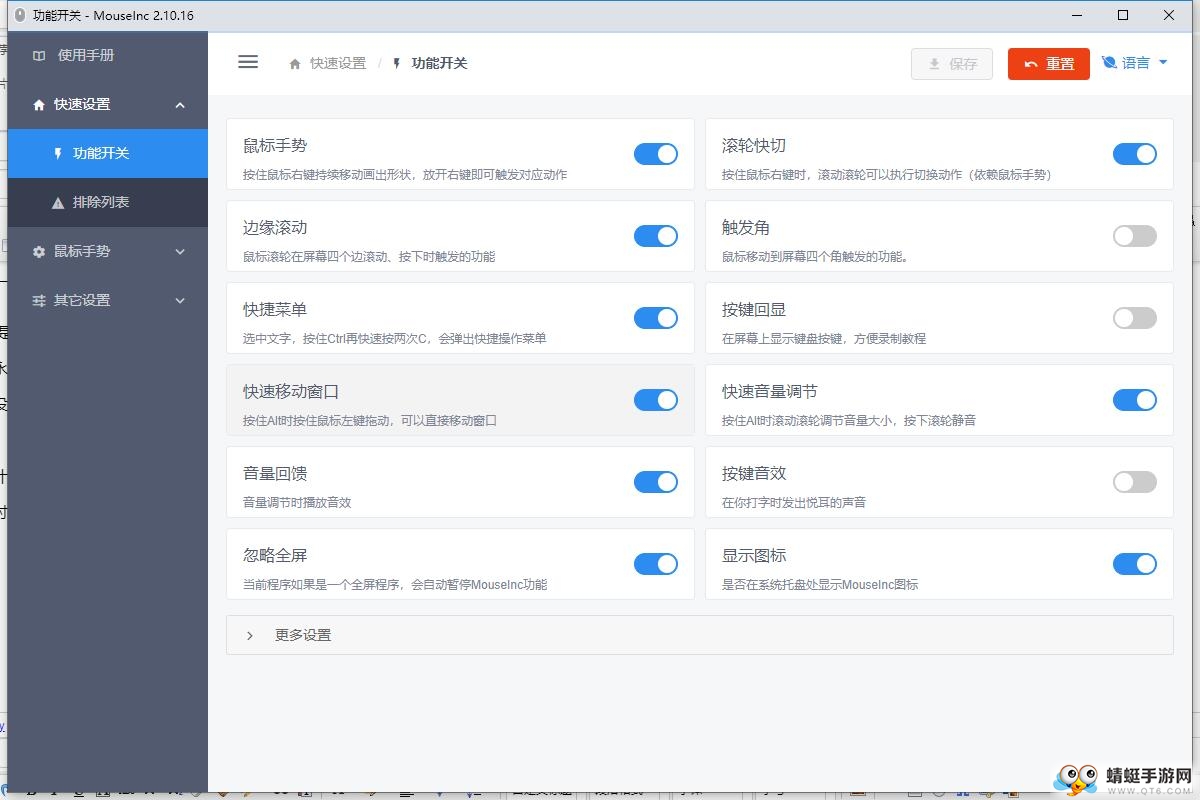Disable the 边缘滚动 switch
1200x800 pixels.
[656, 236]
